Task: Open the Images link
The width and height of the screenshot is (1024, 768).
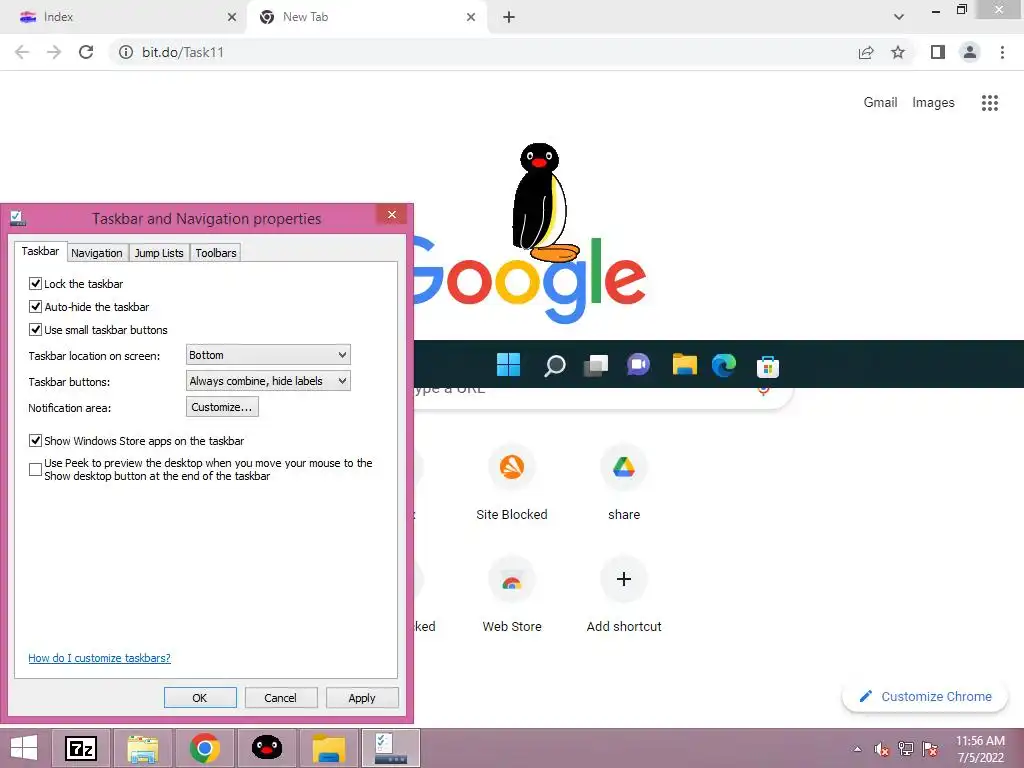Action: pyautogui.click(x=933, y=103)
